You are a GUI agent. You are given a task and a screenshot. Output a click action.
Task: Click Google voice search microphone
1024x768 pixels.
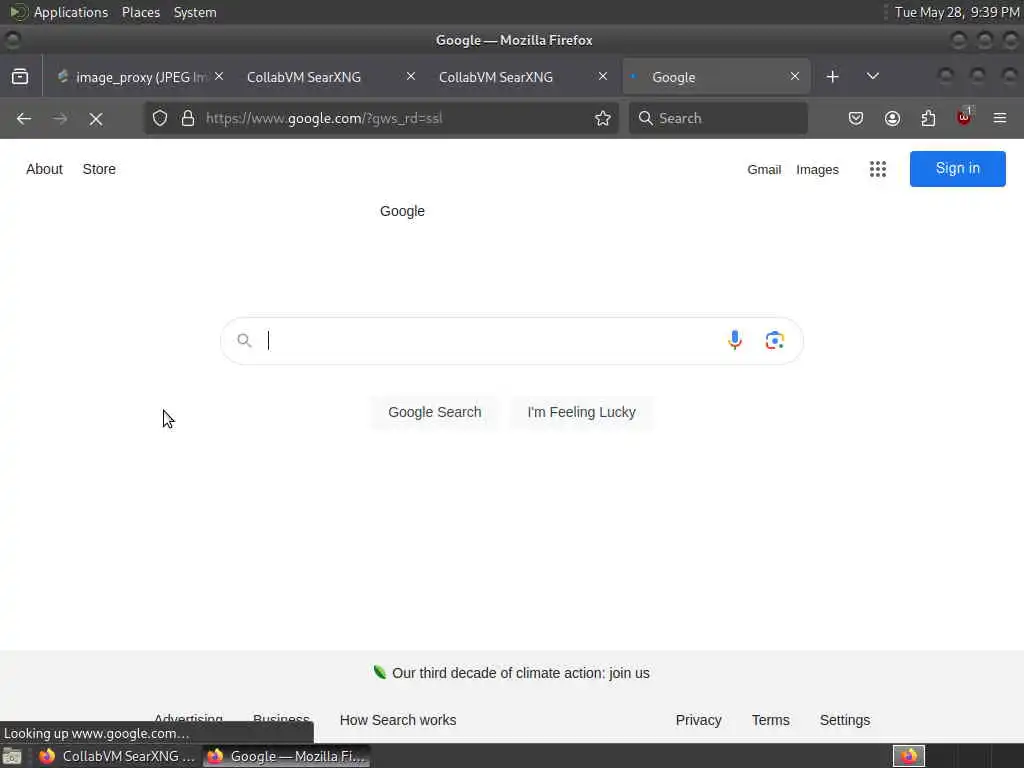click(735, 340)
